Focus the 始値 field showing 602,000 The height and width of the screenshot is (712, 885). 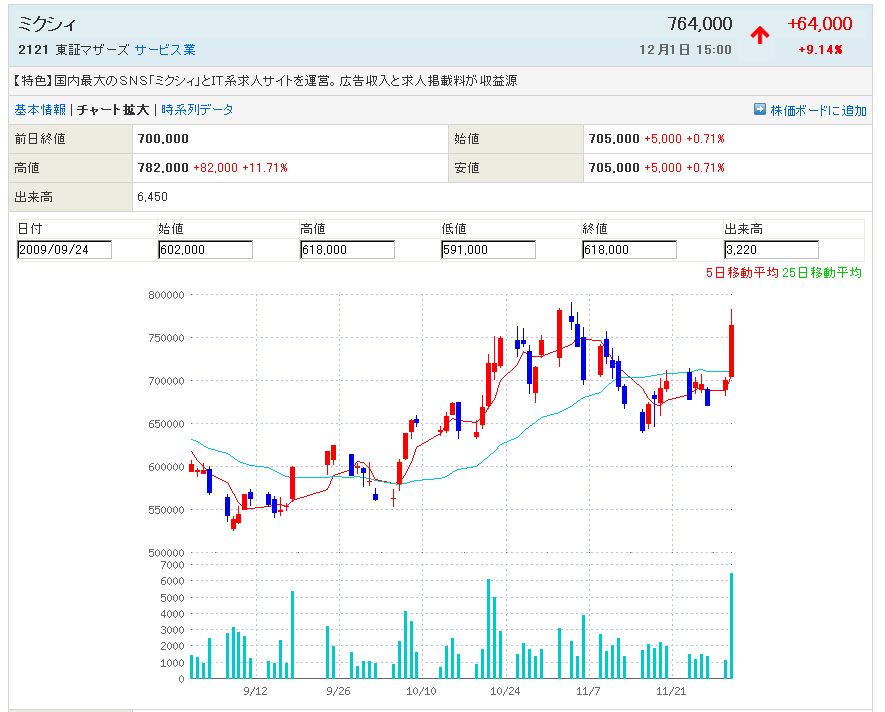click(205, 250)
